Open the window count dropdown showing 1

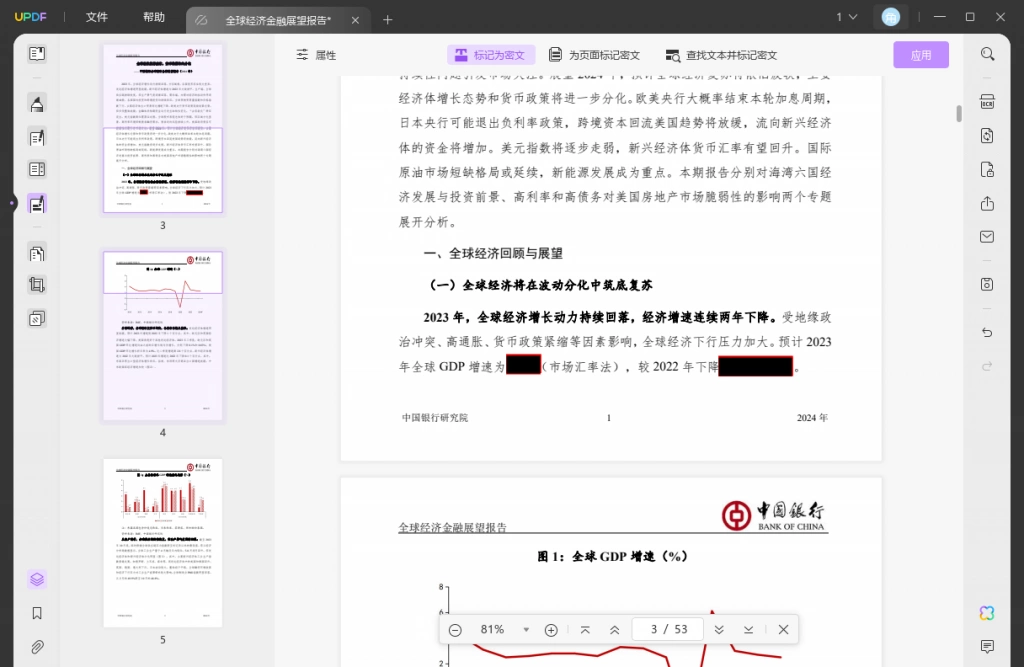coord(846,17)
